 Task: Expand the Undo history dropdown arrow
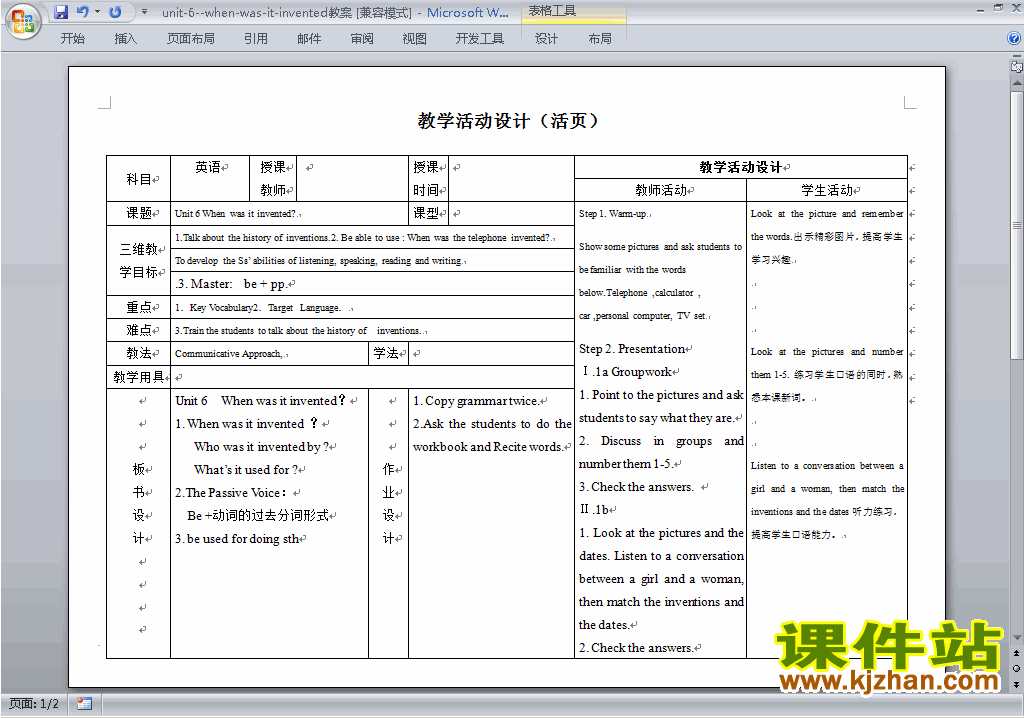(x=97, y=12)
